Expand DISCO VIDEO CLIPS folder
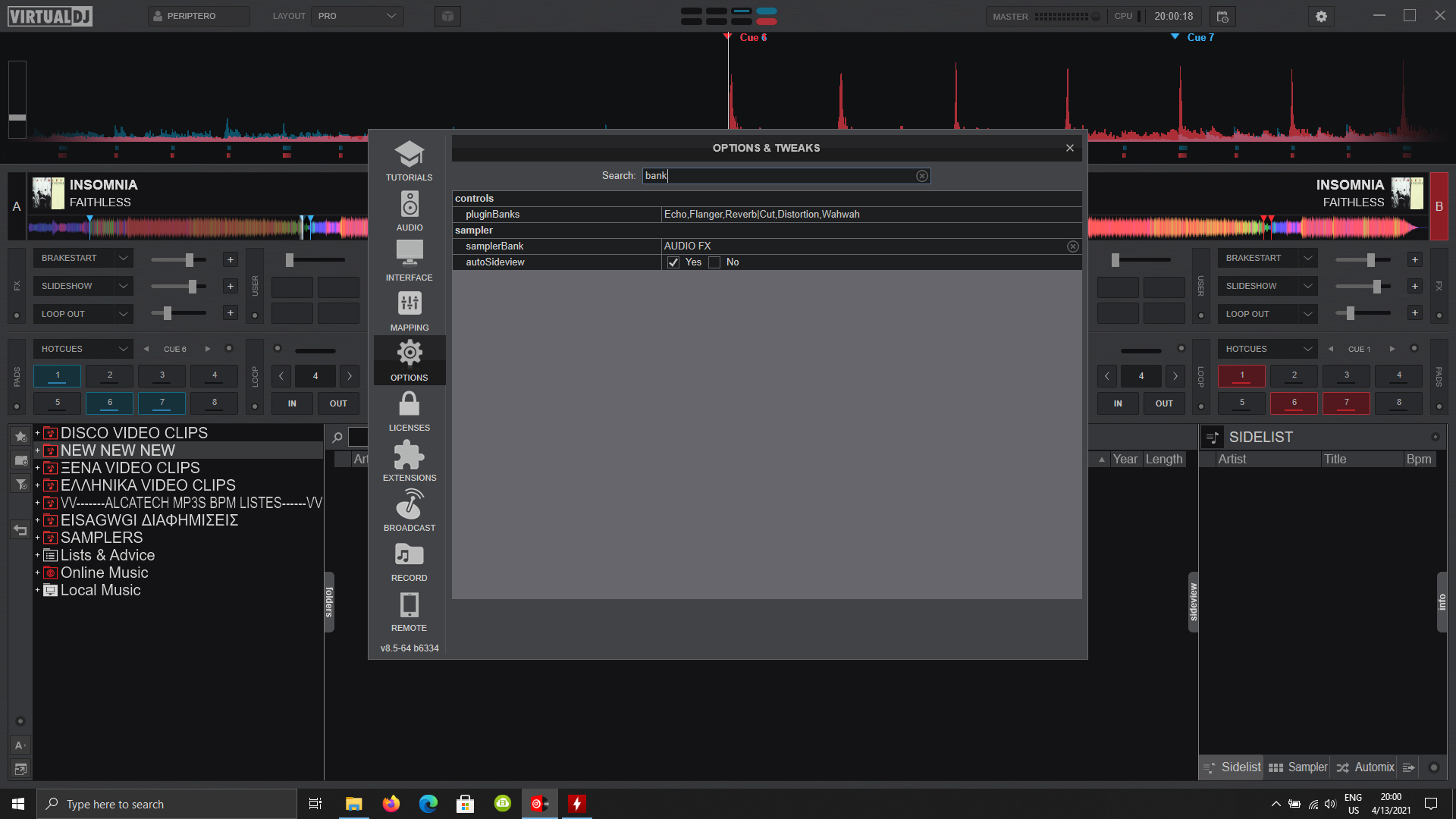The image size is (1456, 819). coord(37,433)
